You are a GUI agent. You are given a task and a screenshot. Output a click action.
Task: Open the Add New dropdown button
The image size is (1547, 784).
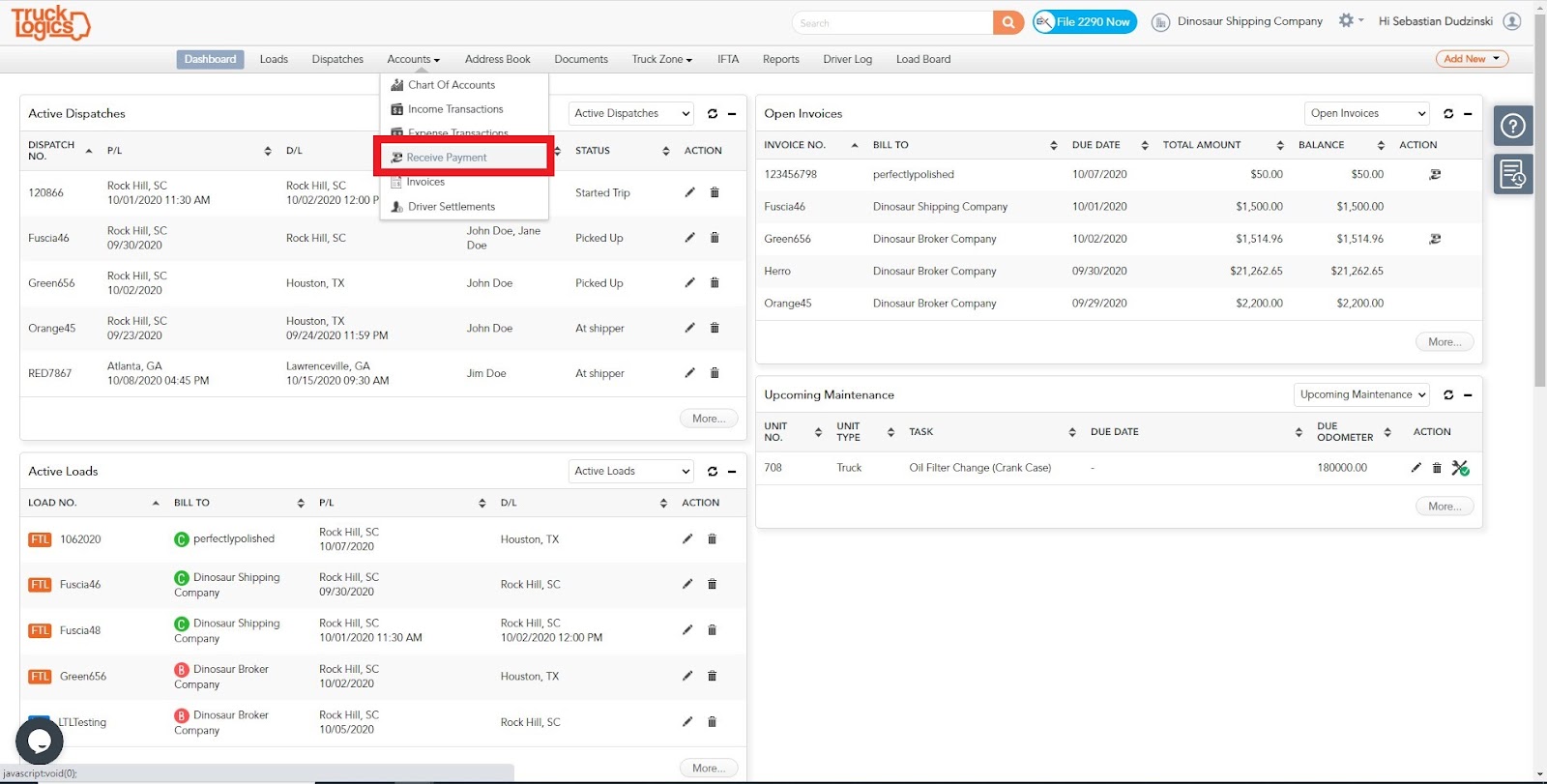point(1472,59)
